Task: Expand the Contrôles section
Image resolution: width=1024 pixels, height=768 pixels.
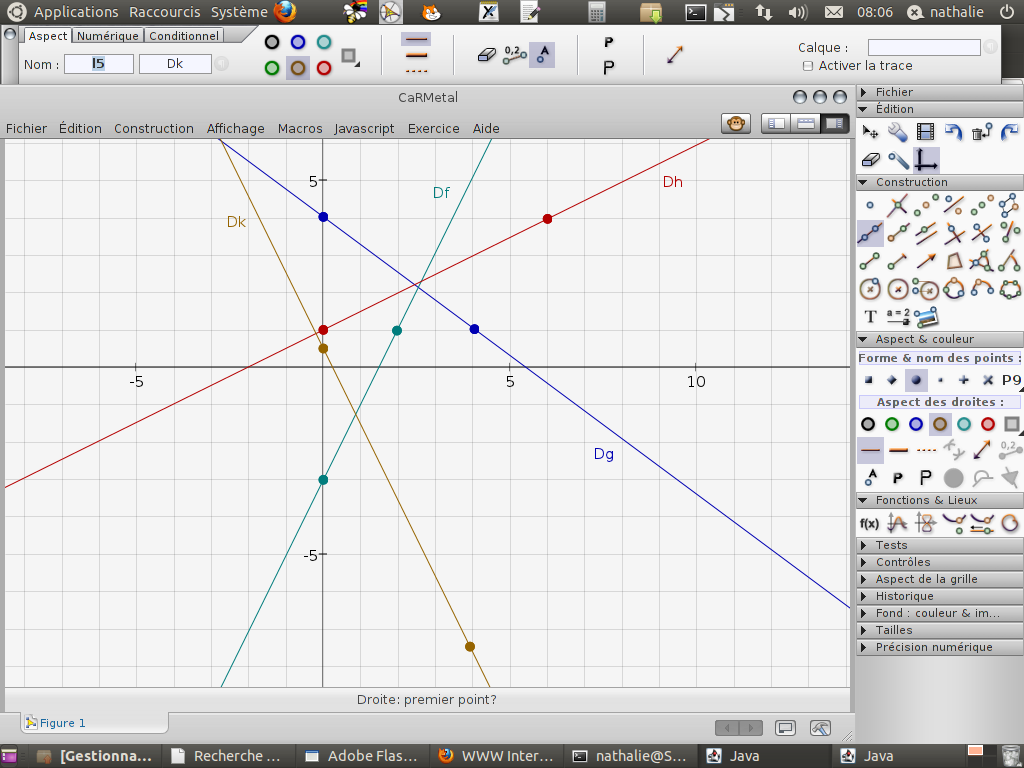Action: [940, 562]
